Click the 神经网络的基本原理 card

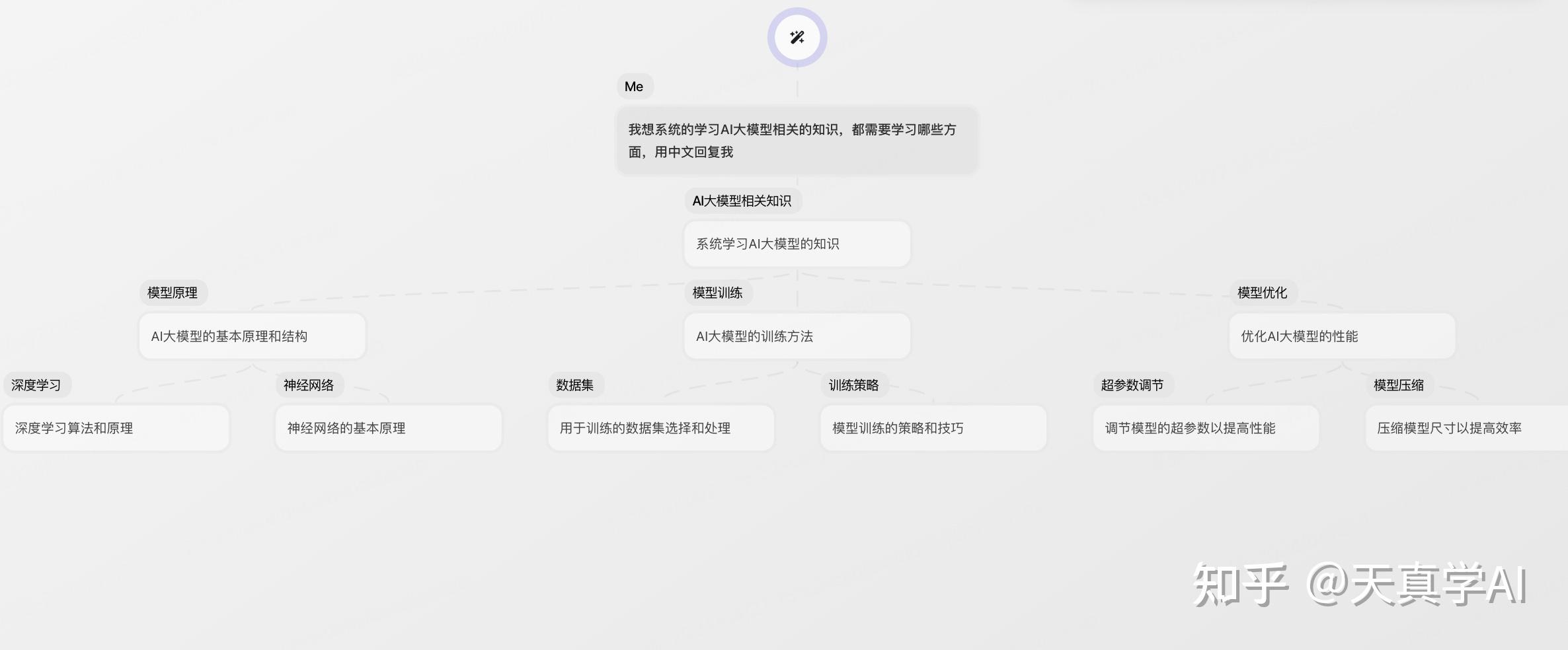point(388,427)
